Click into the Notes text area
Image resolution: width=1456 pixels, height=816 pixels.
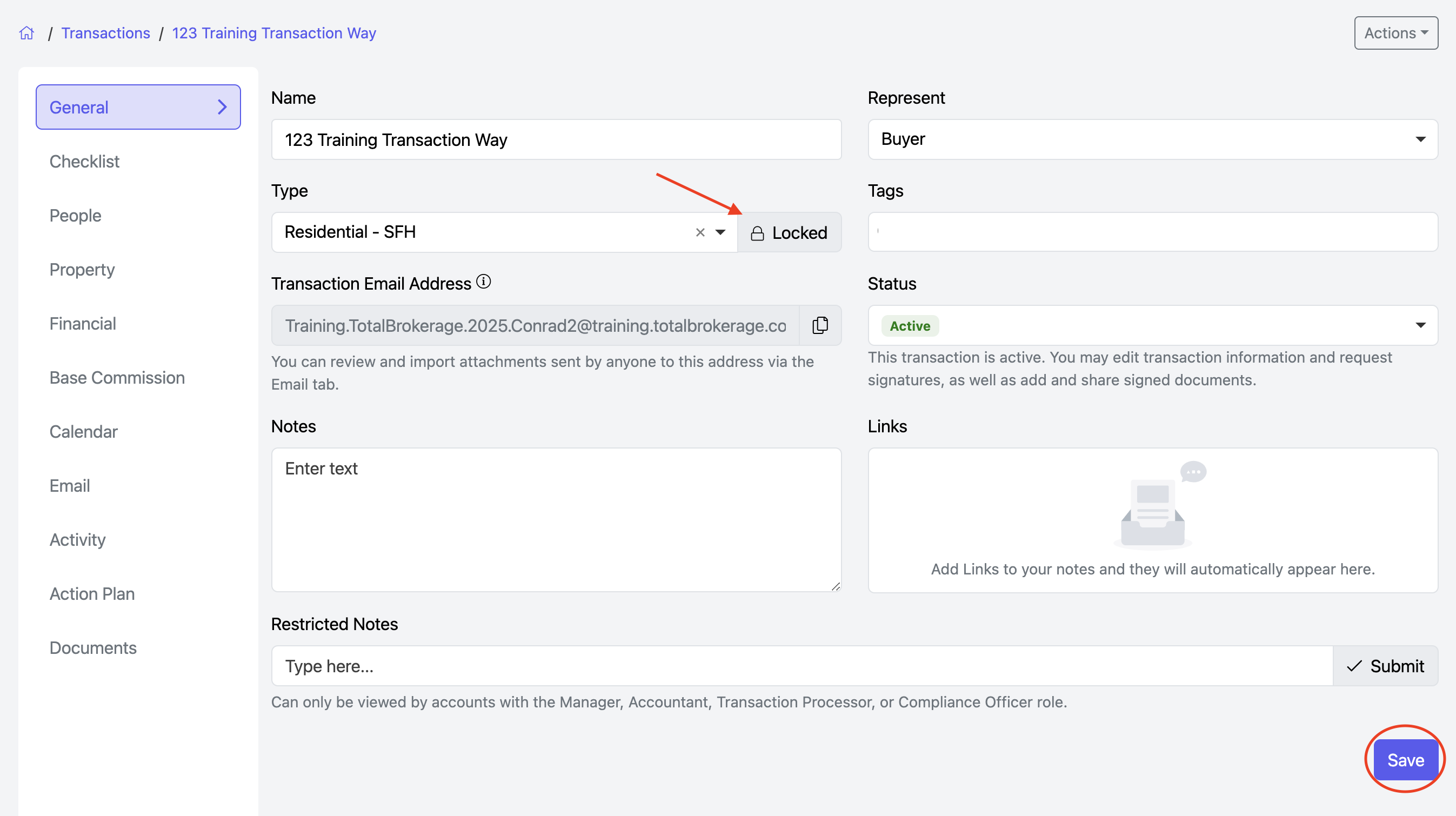point(556,519)
